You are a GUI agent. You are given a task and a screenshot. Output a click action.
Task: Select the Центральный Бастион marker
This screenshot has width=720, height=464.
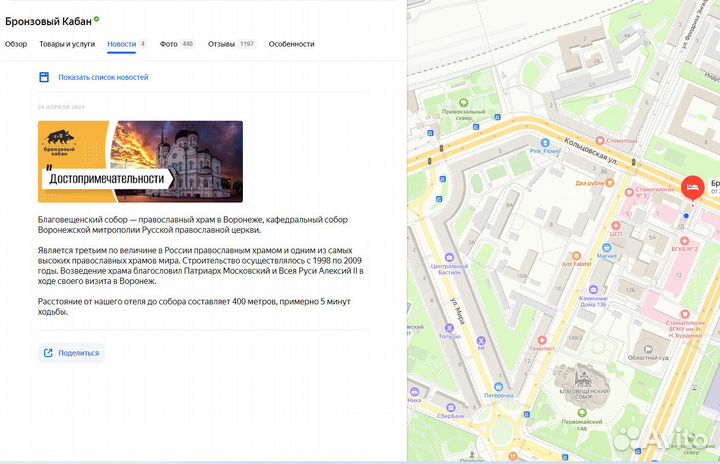(450, 257)
